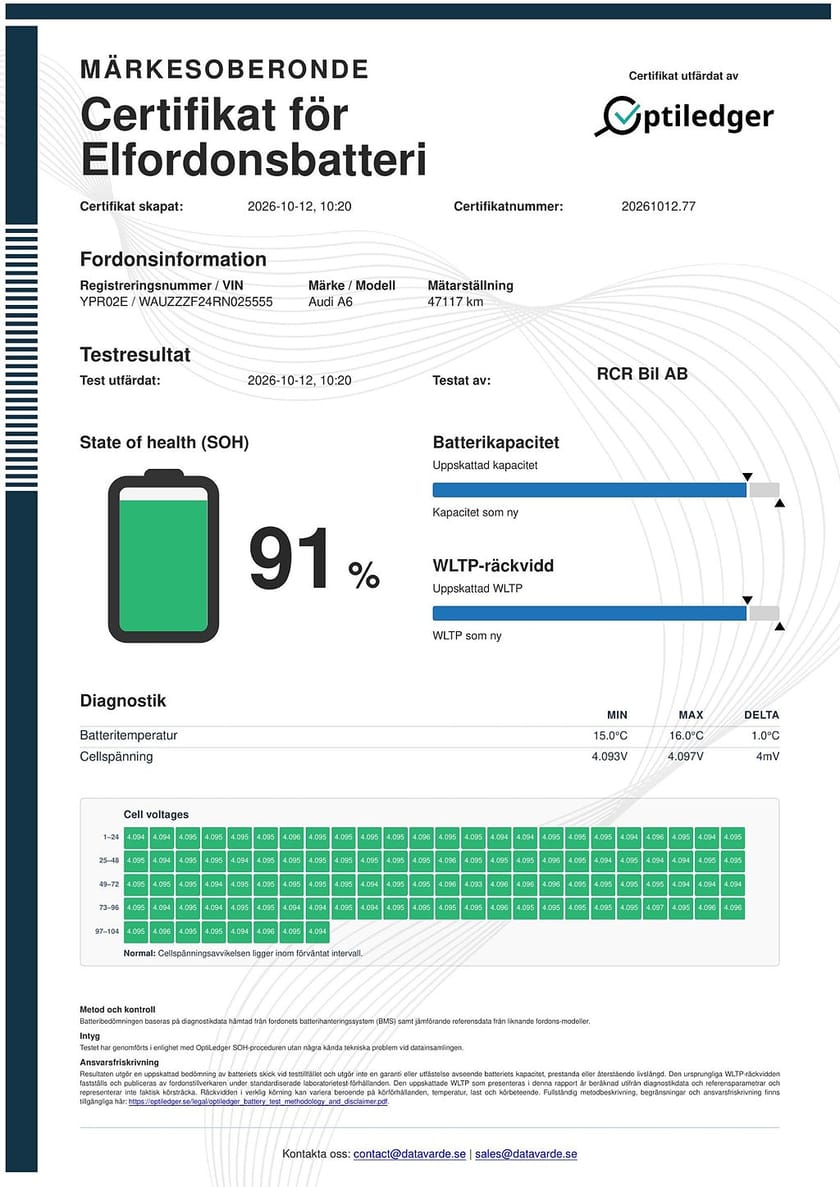Click the 1–24 cell row label
This screenshot has width=840, height=1187.
click(110, 837)
